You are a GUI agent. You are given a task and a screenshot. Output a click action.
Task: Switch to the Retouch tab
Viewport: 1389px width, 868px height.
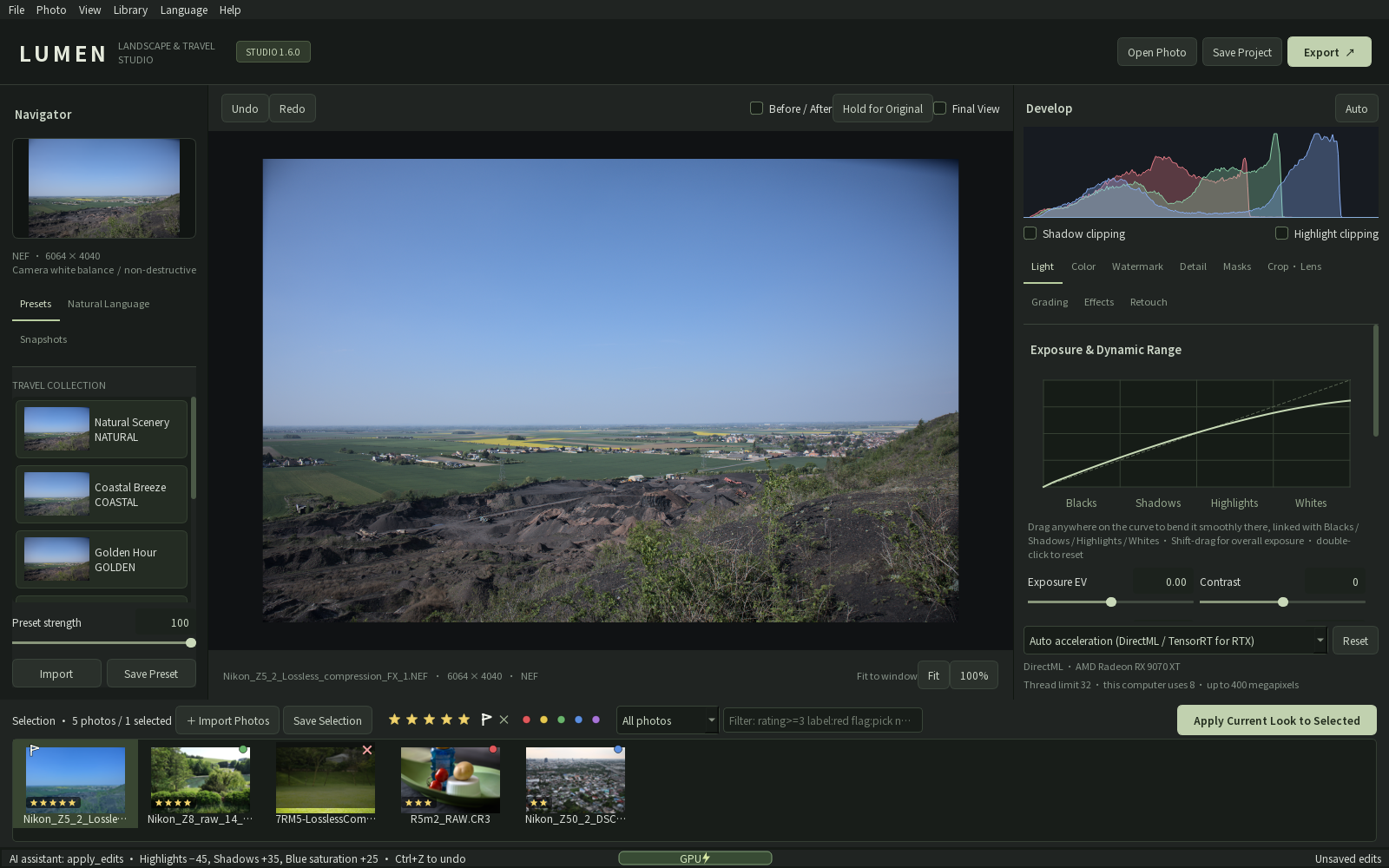pos(1149,302)
